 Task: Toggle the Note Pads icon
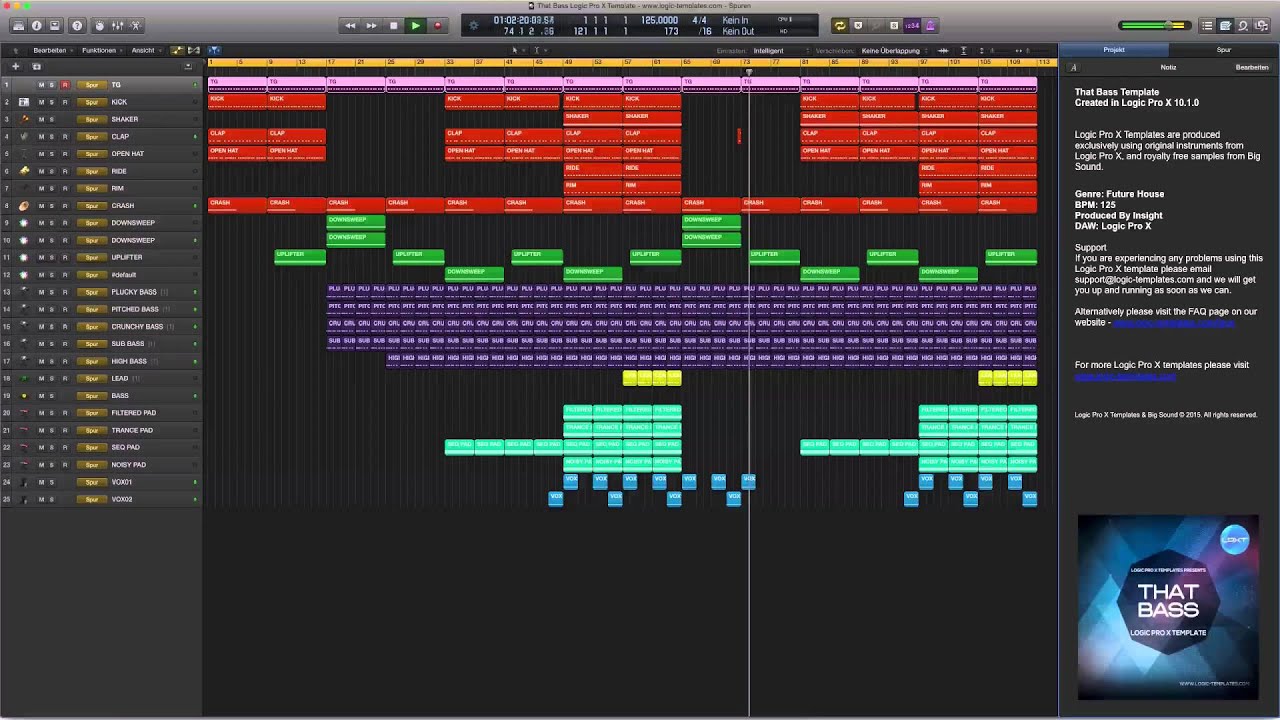point(1225,25)
